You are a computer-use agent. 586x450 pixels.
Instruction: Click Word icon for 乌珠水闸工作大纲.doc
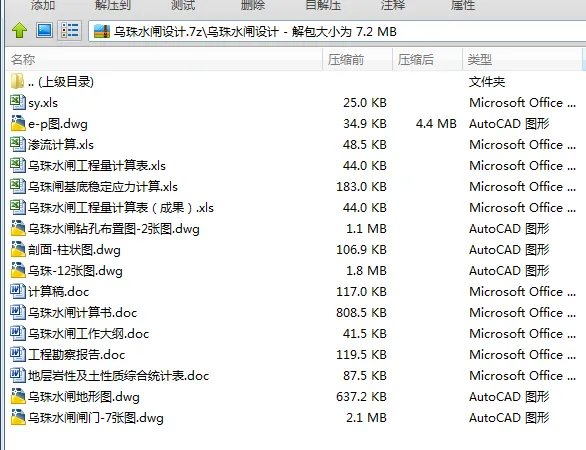[18, 333]
